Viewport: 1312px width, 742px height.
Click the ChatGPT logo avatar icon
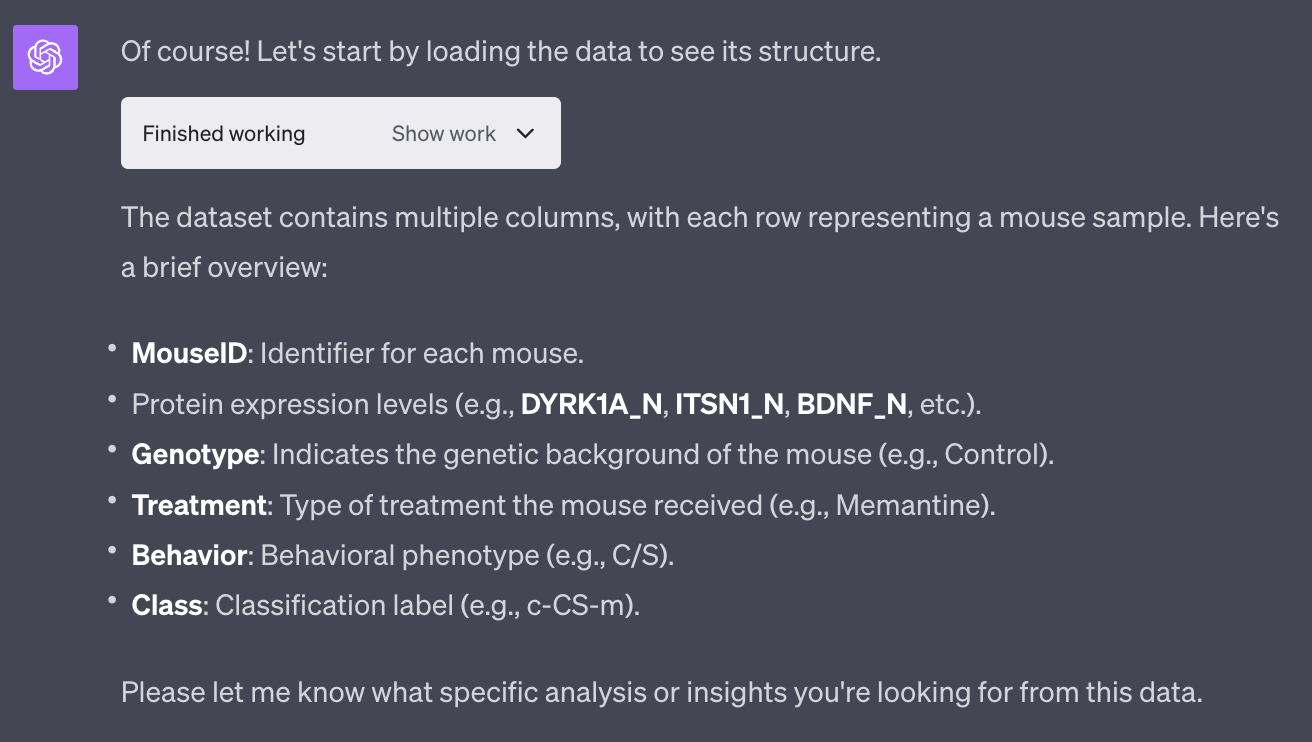coord(45,57)
